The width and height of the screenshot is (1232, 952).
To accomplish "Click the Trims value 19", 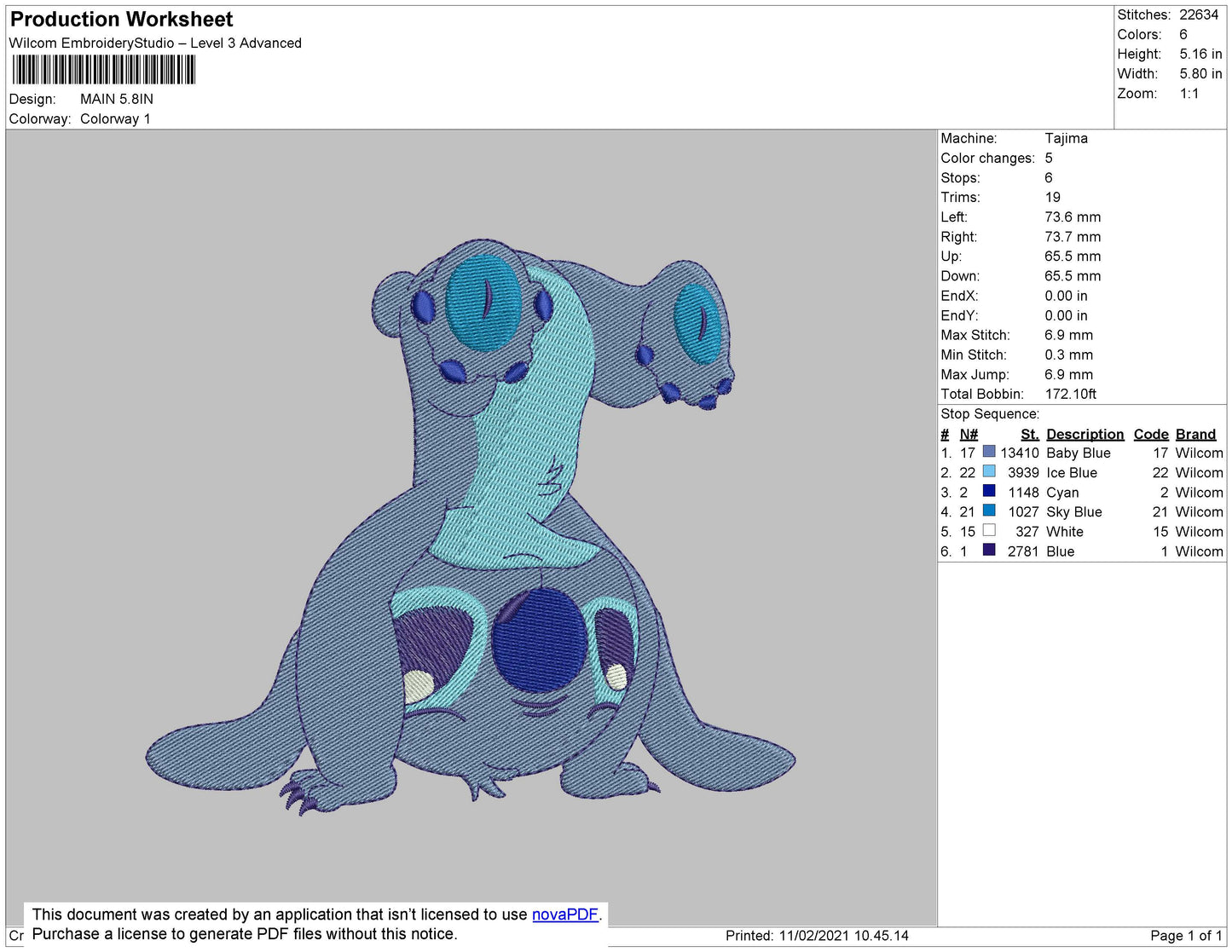I will point(1053,197).
